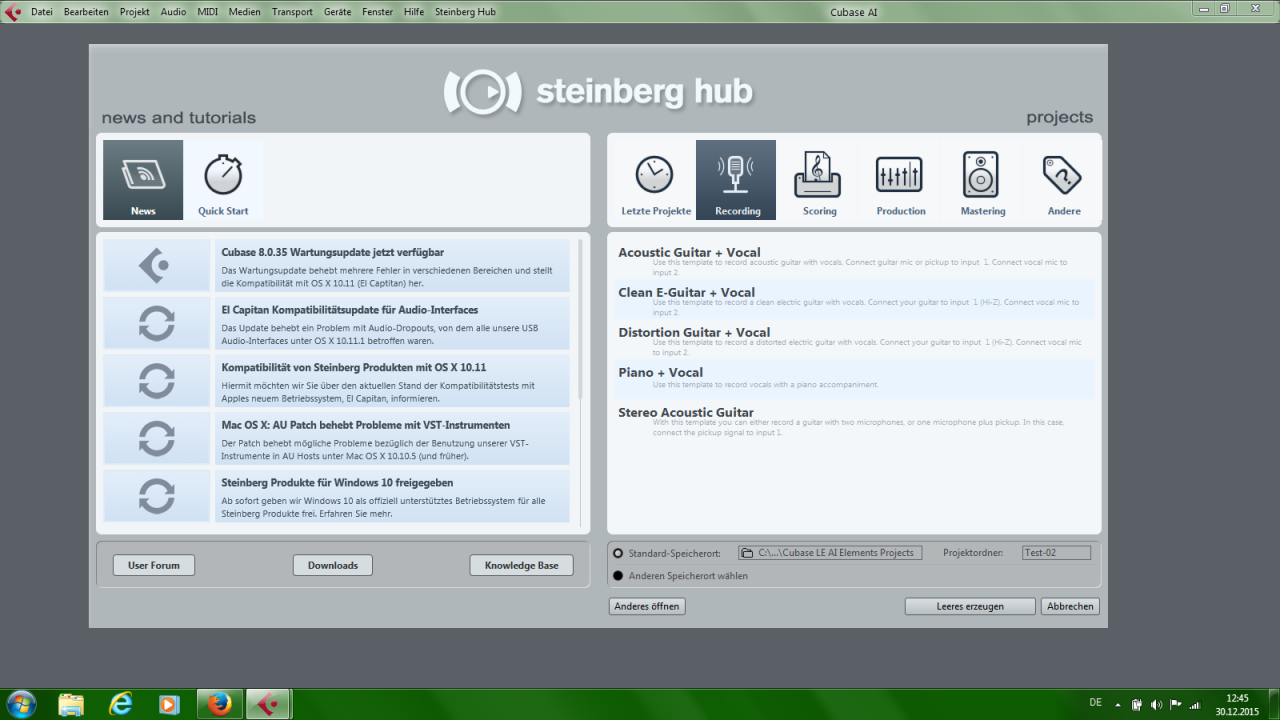1280x720 pixels.
Task: Open the Mastering speaker category
Action: click(983, 180)
